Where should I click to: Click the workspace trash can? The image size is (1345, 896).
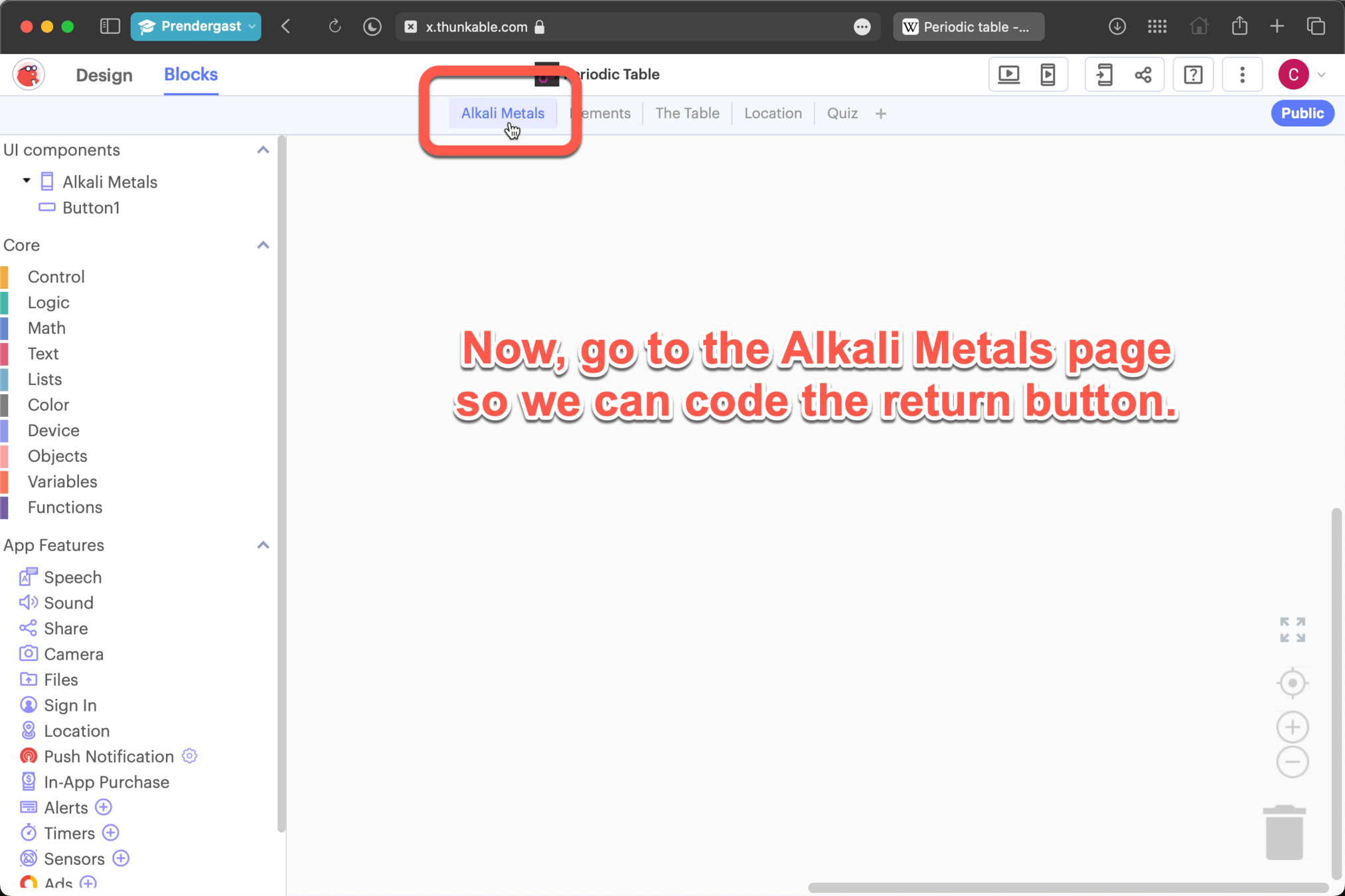(1284, 832)
